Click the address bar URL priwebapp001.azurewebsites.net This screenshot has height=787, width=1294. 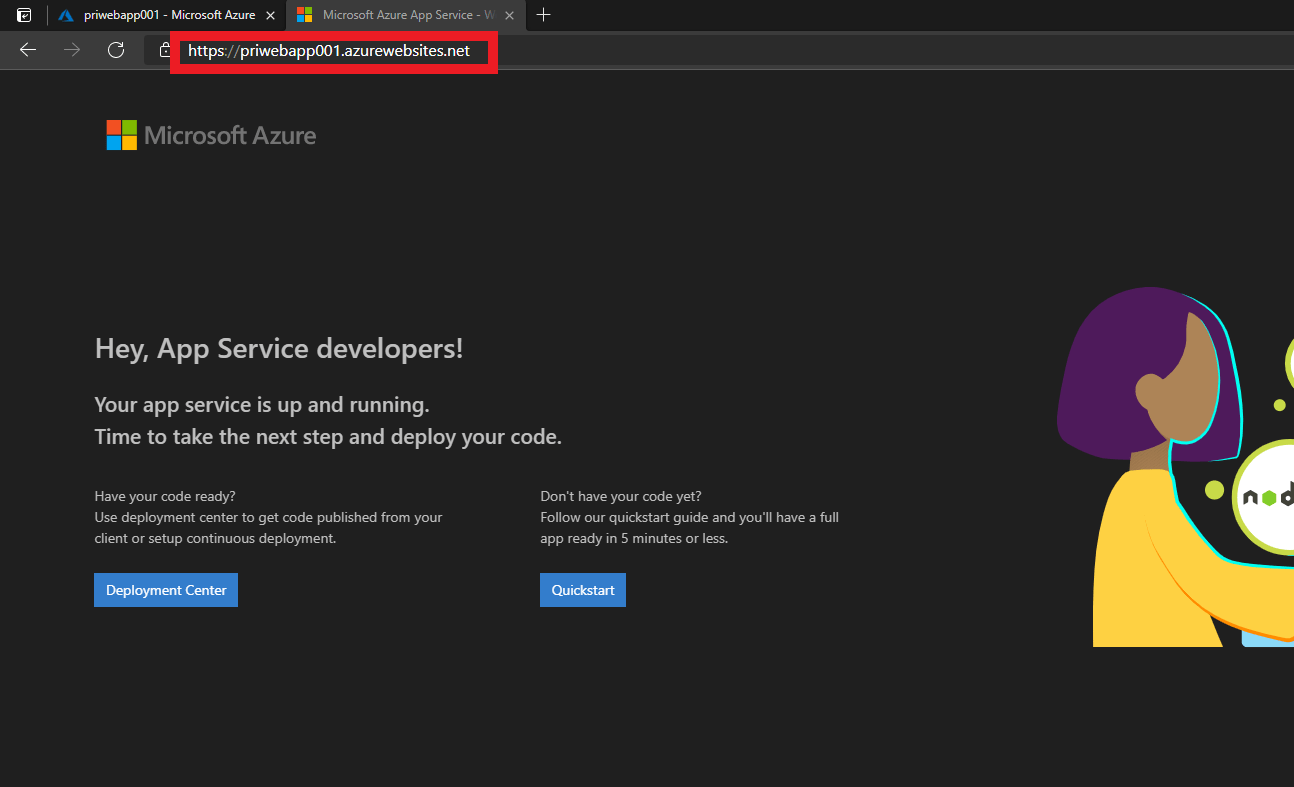point(329,51)
